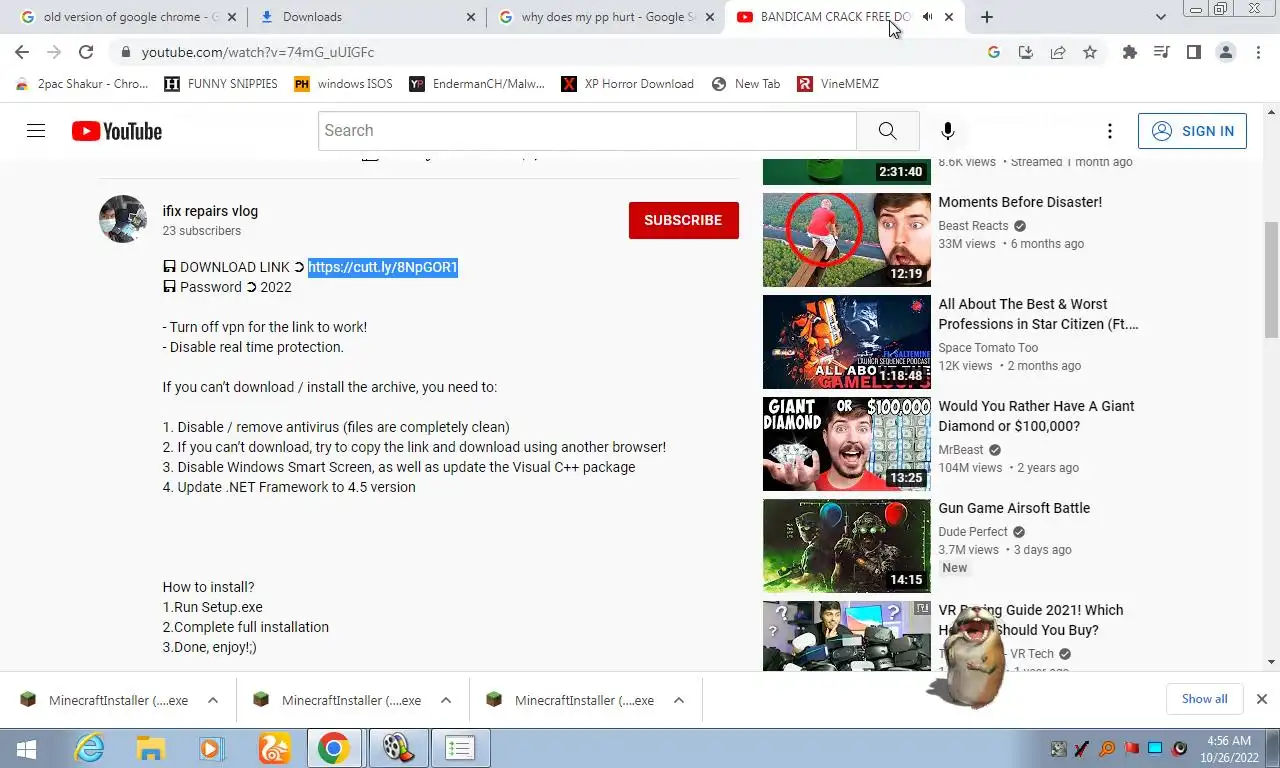Viewport: 1280px width, 768px height.
Task: Close the downloads shelf
Action: tap(1261, 699)
